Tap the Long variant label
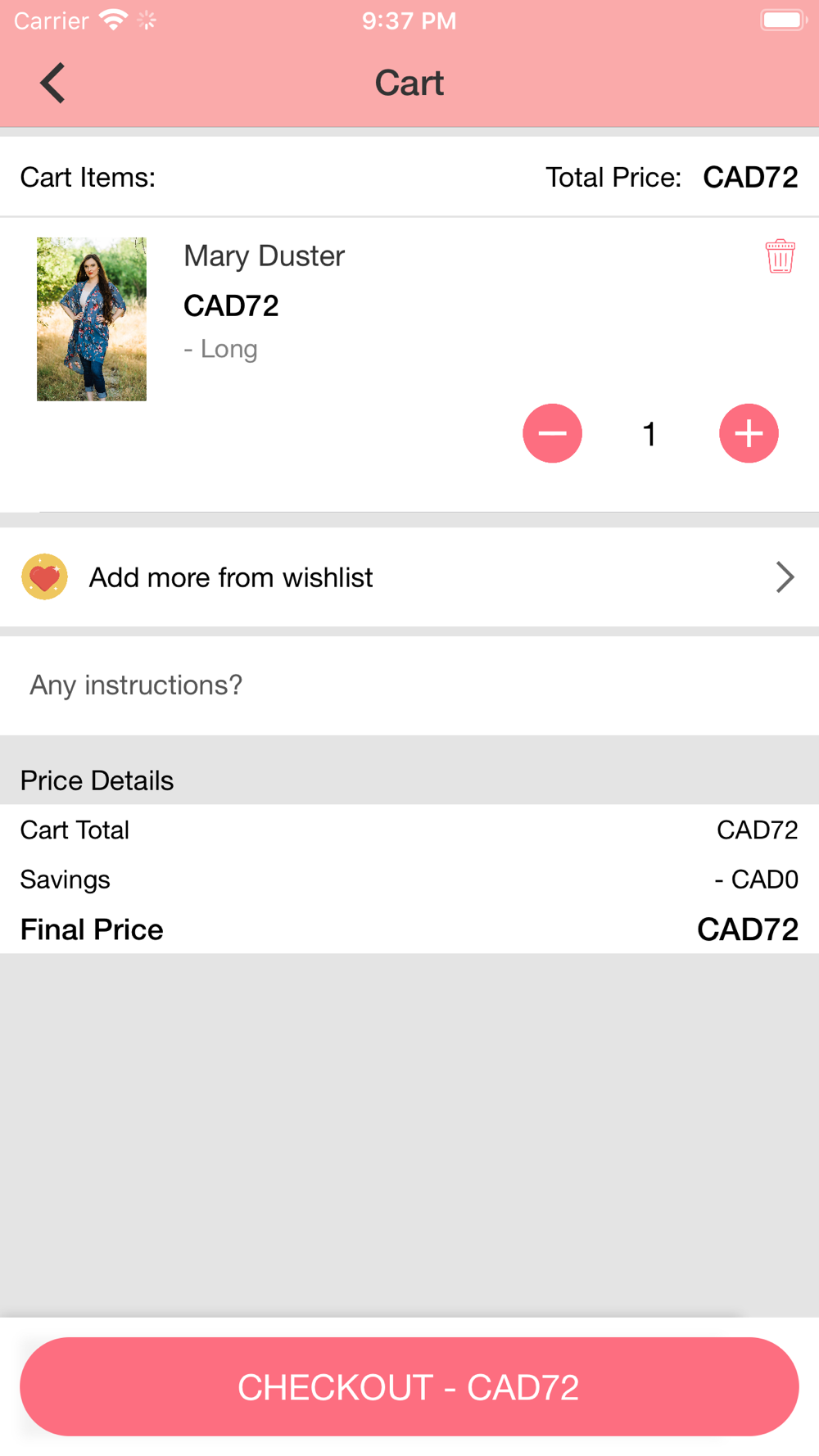The height and width of the screenshot is (1456, 819). pyautogui.click(x=220, y=349)
